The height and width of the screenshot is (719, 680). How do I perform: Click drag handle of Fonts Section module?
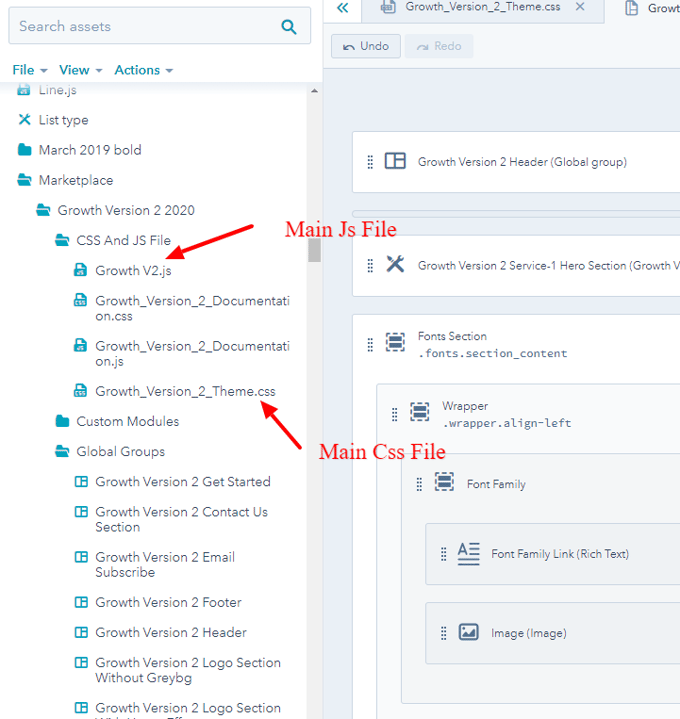click(370, 344)
